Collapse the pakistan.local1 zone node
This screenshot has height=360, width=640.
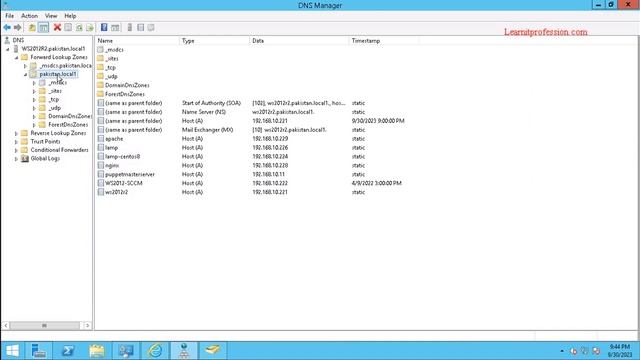[x=25, y=74]
